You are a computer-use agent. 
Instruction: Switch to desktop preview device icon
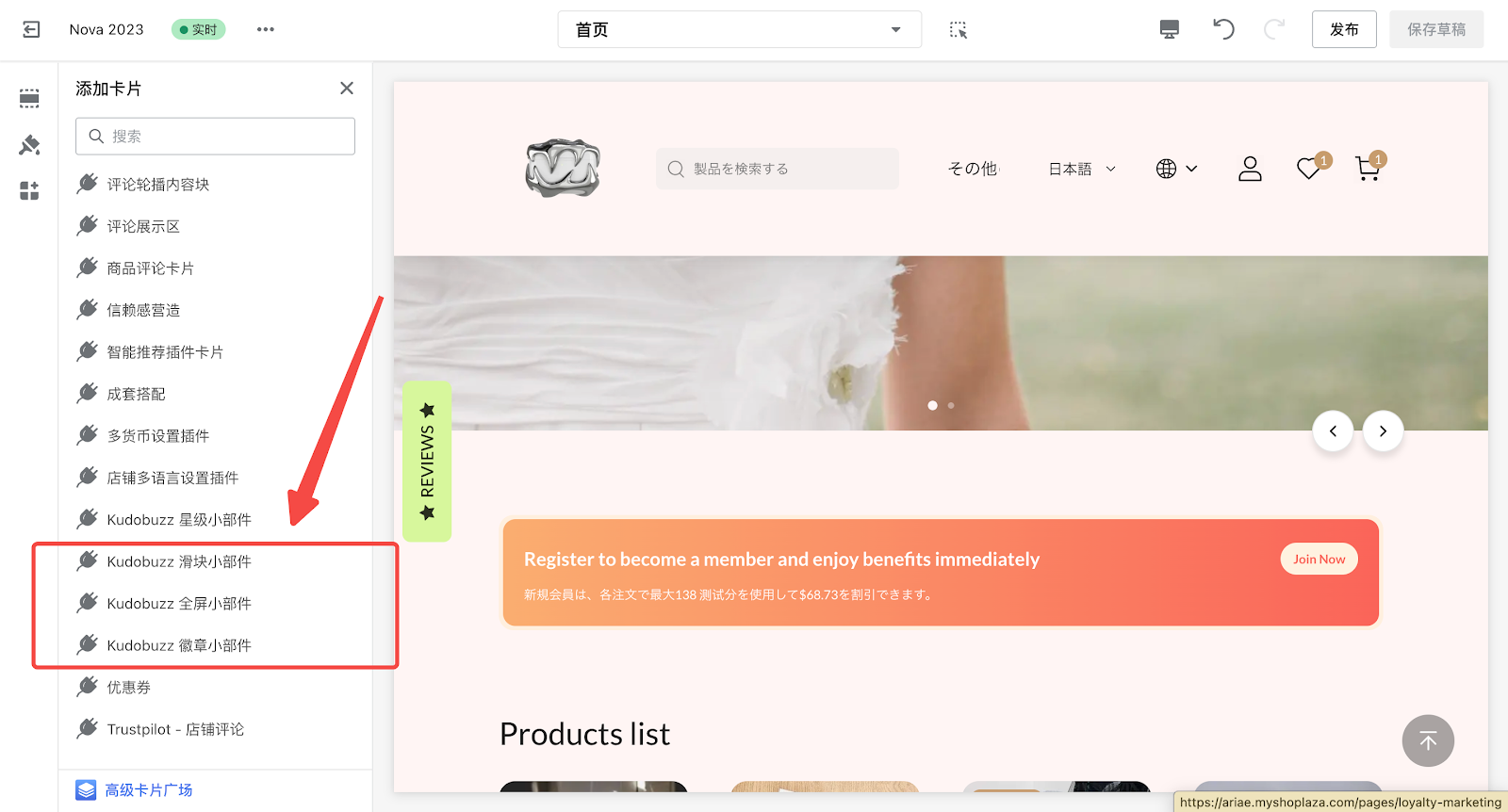1169,29
